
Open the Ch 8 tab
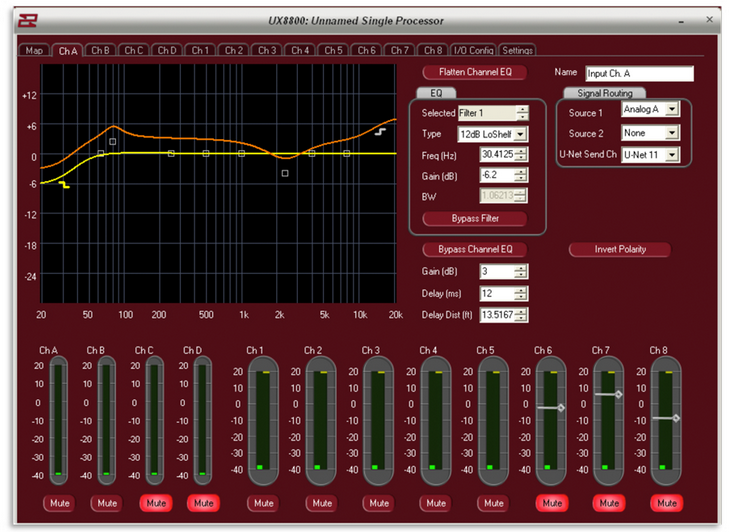[433, 50]
